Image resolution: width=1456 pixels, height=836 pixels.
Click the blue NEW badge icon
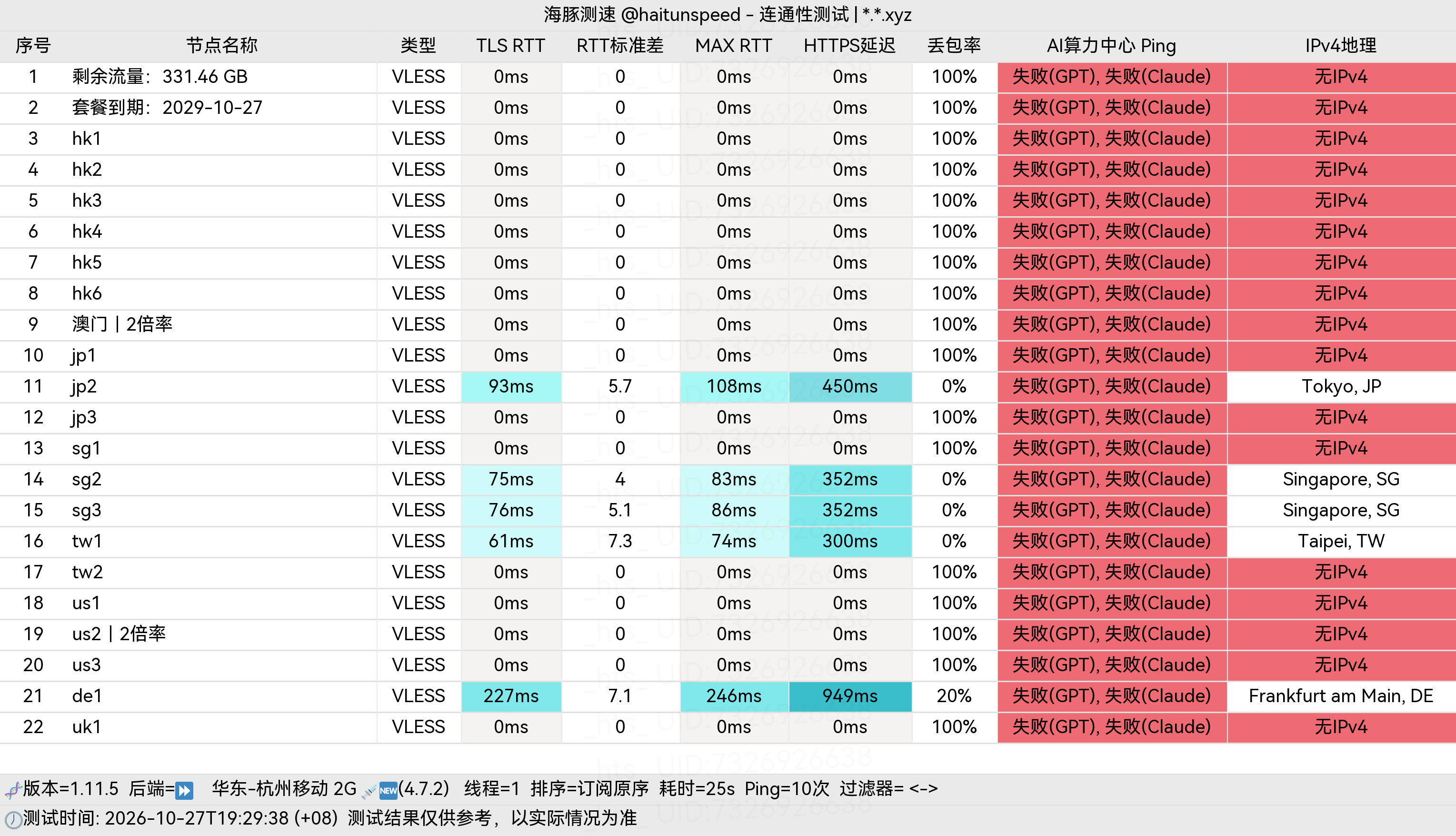[x=389, y=791]
